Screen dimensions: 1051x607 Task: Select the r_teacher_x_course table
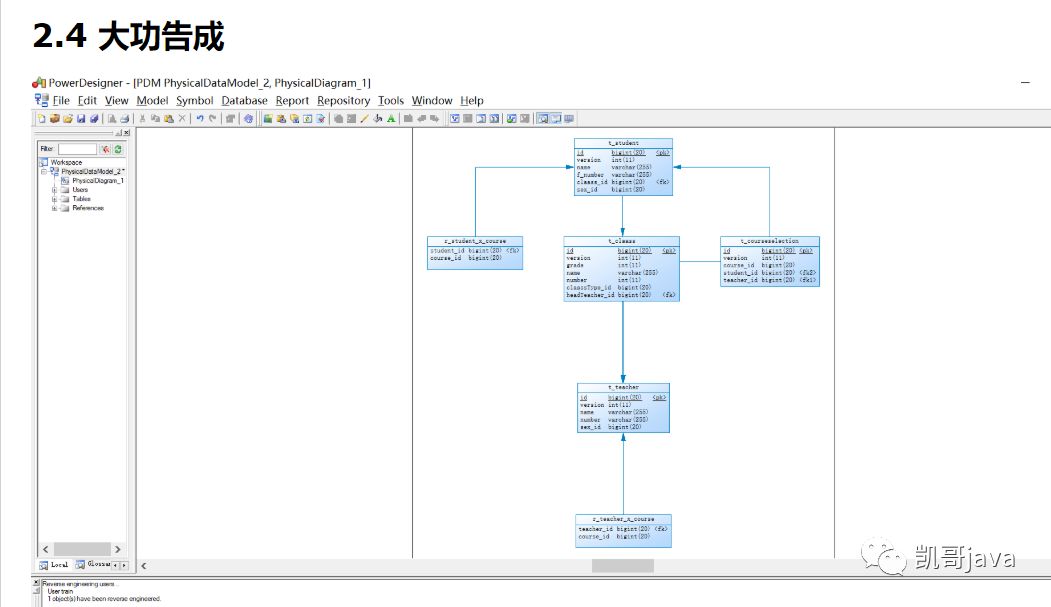point(623,531)
